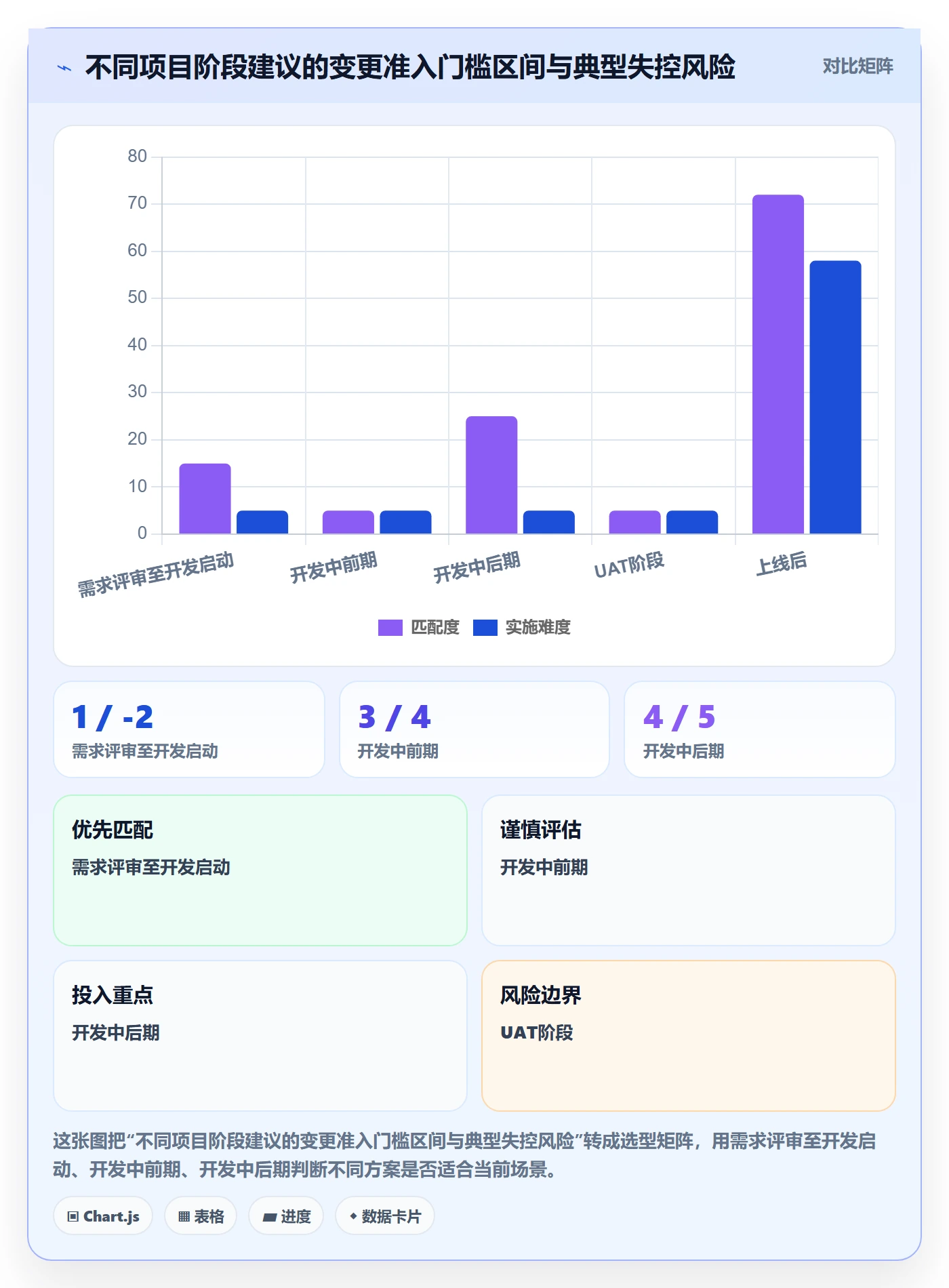The height and width of the screenshot is (1288, 949).
Task: Open the green 优先匹配 card
Action: click(260, 870)
